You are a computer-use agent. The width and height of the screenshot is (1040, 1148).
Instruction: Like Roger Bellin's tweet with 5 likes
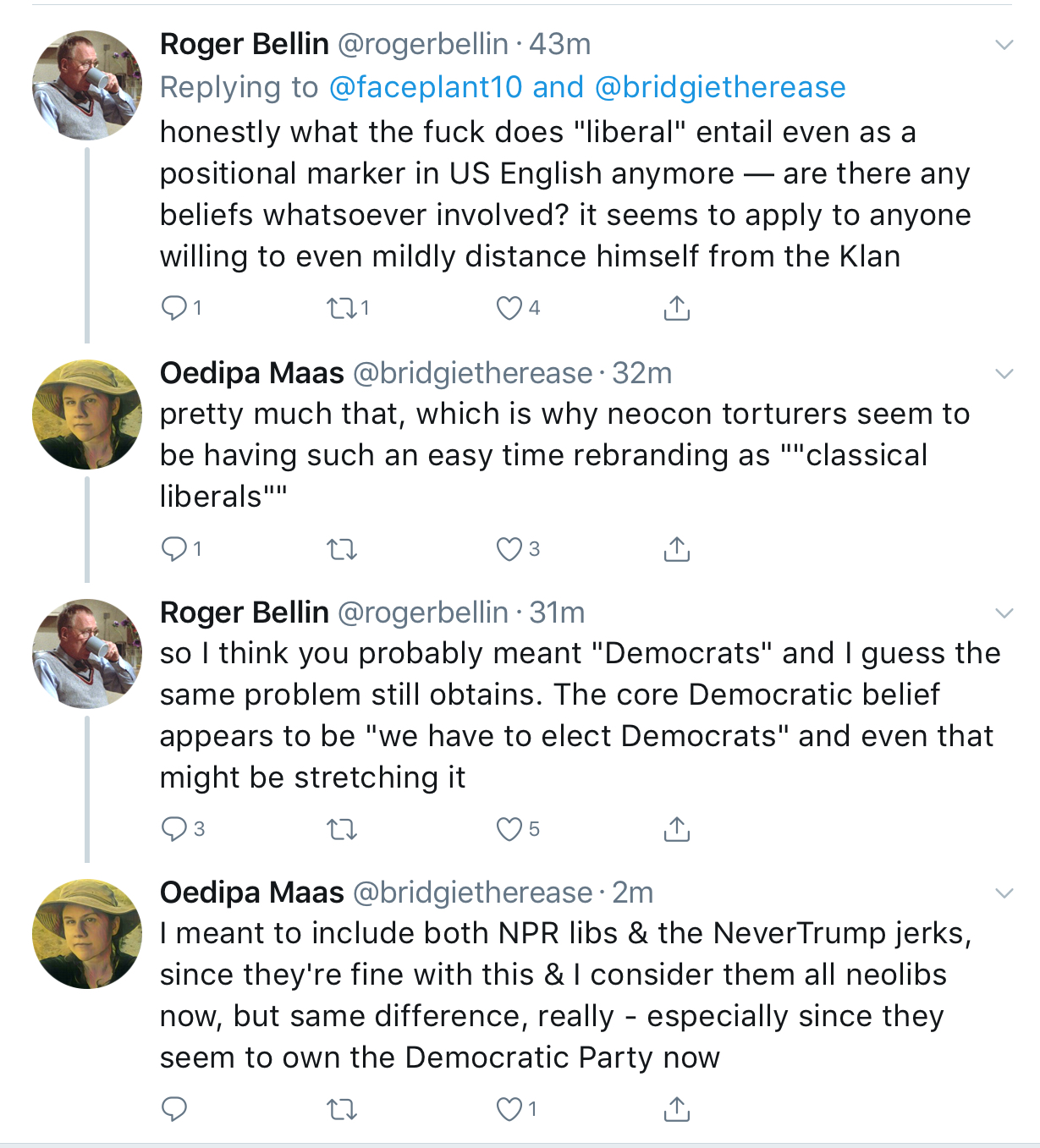pos(509,830)
